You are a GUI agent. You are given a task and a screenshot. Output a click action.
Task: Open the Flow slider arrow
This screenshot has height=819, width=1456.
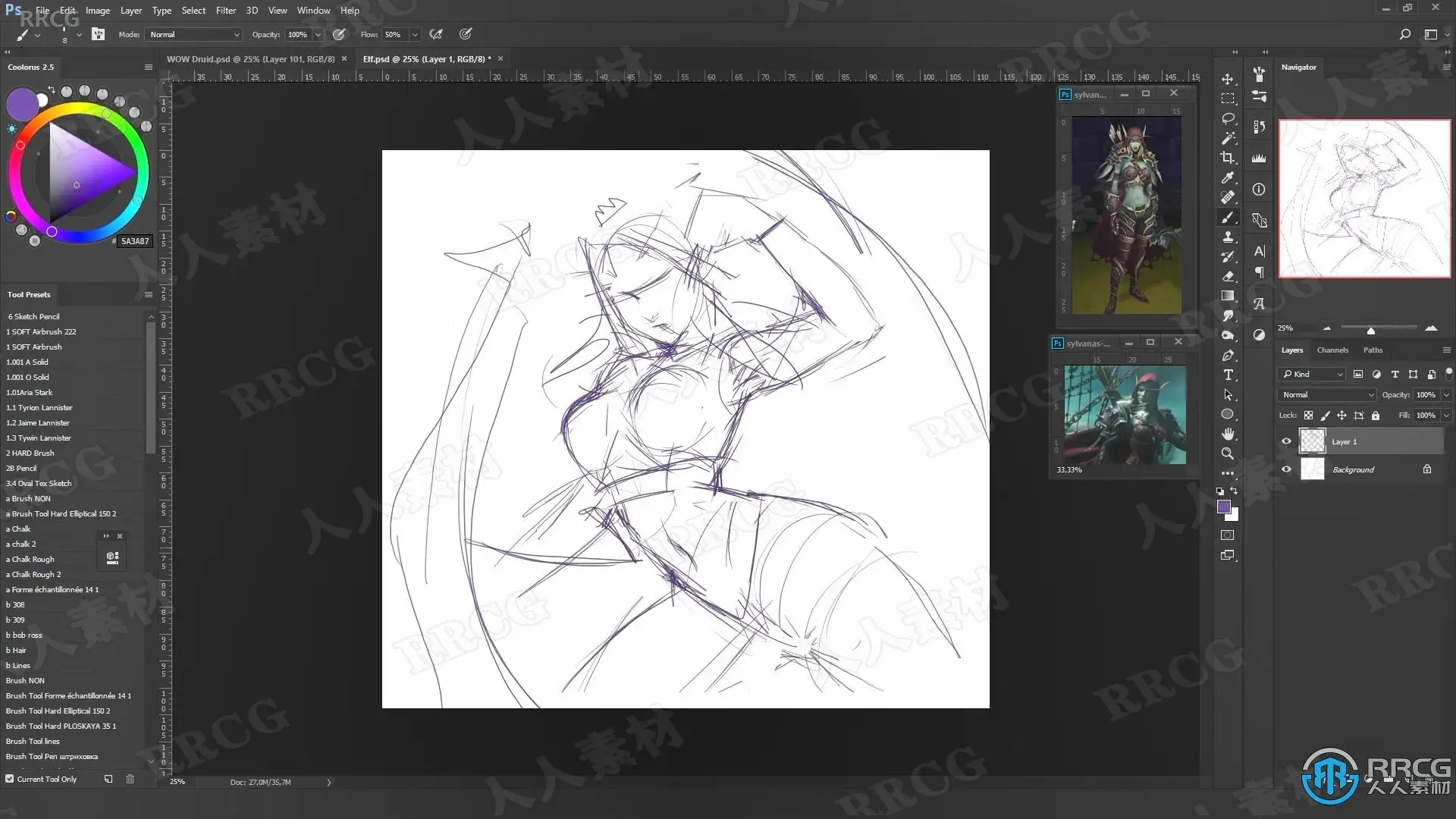point(415,35)
